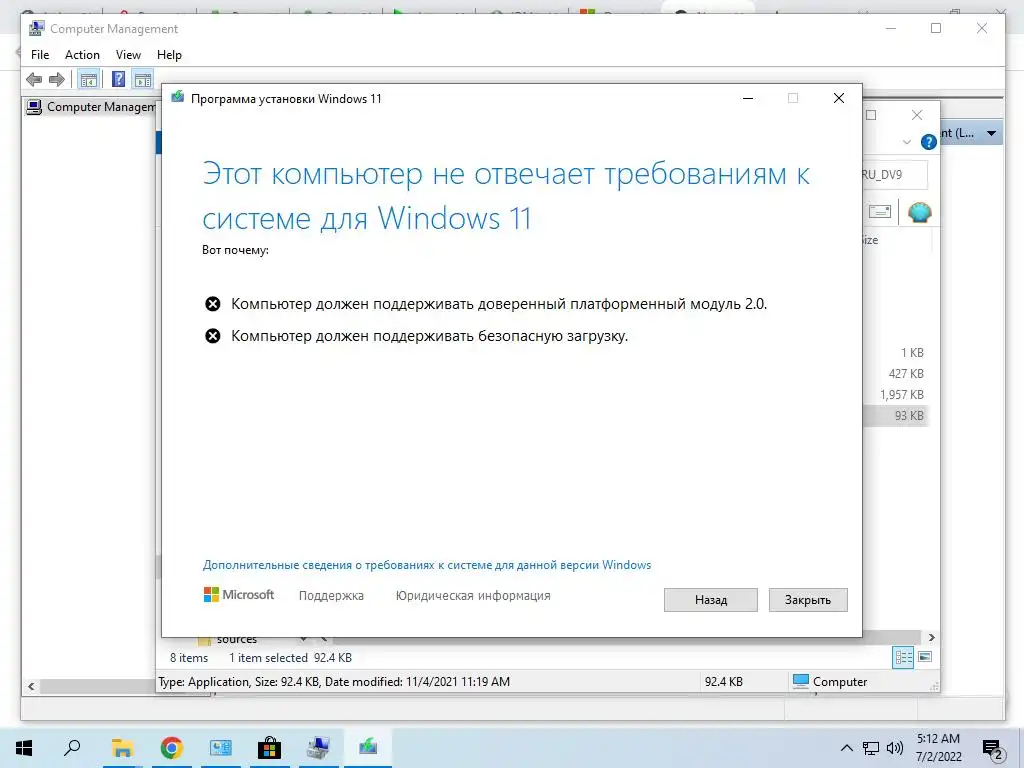Open the notification center icon
The image size is (1024, 768).
[992, 748]
